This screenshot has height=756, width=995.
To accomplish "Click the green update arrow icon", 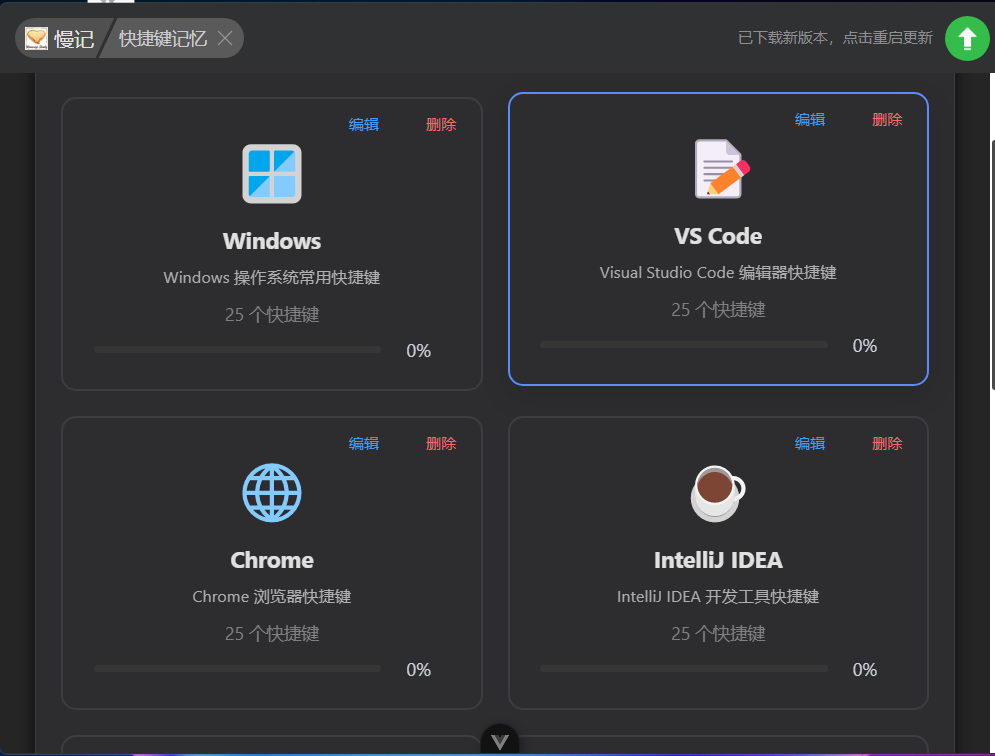I will (x=967, y=39).
